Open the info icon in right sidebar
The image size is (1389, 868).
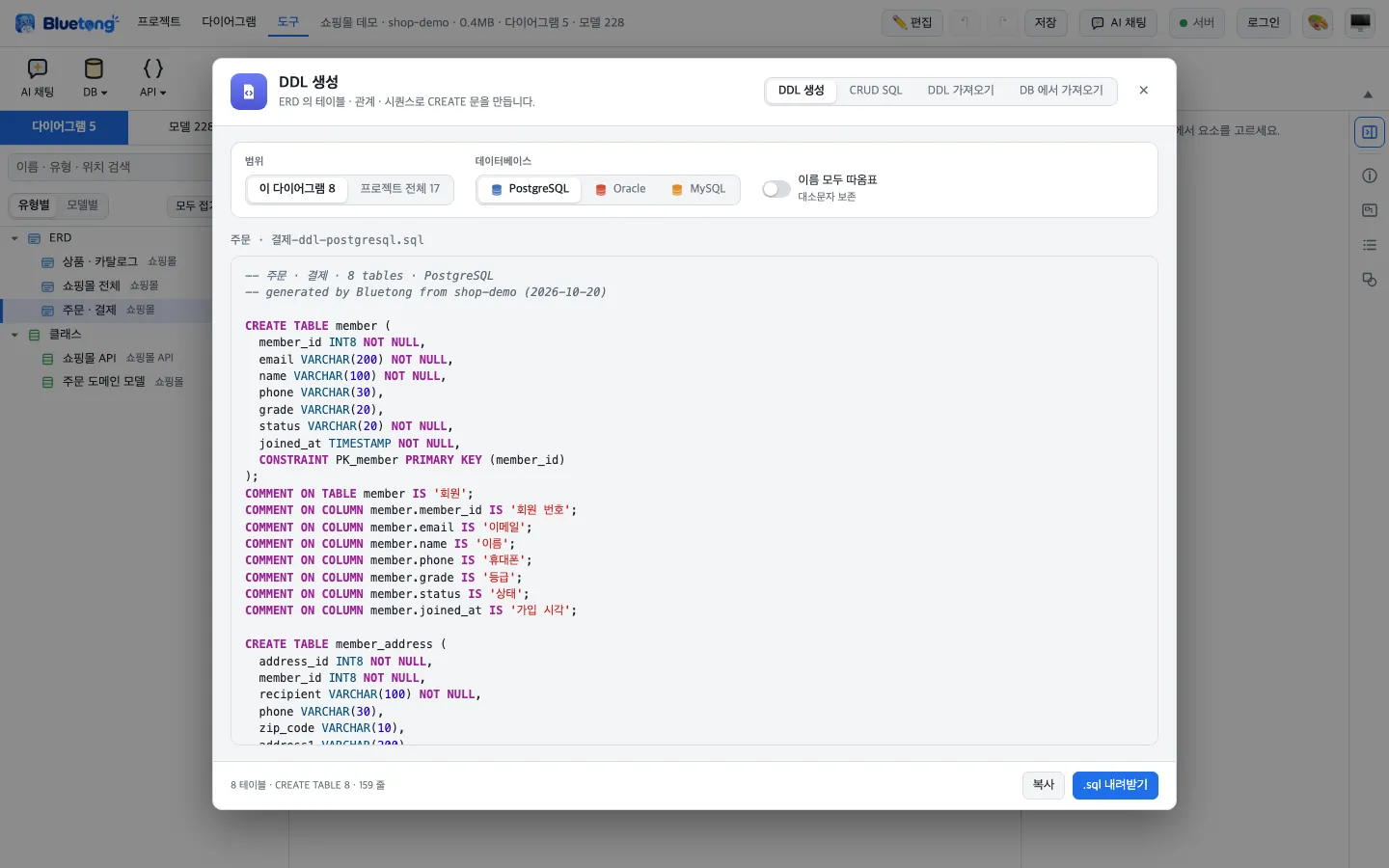pos(1369,176)
